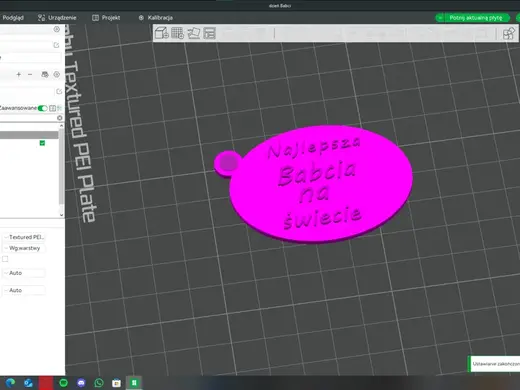
Task: Open the lower Auto dropdown
Action: click(x=24, y=290)
